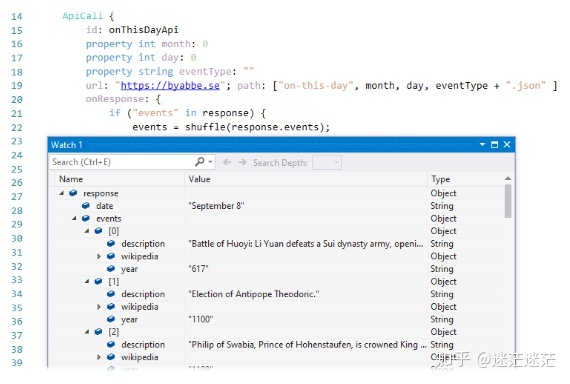The width and height of the screenshot is (570, 384).
Task: Select the response row name
Action: [x=101, y=193]
